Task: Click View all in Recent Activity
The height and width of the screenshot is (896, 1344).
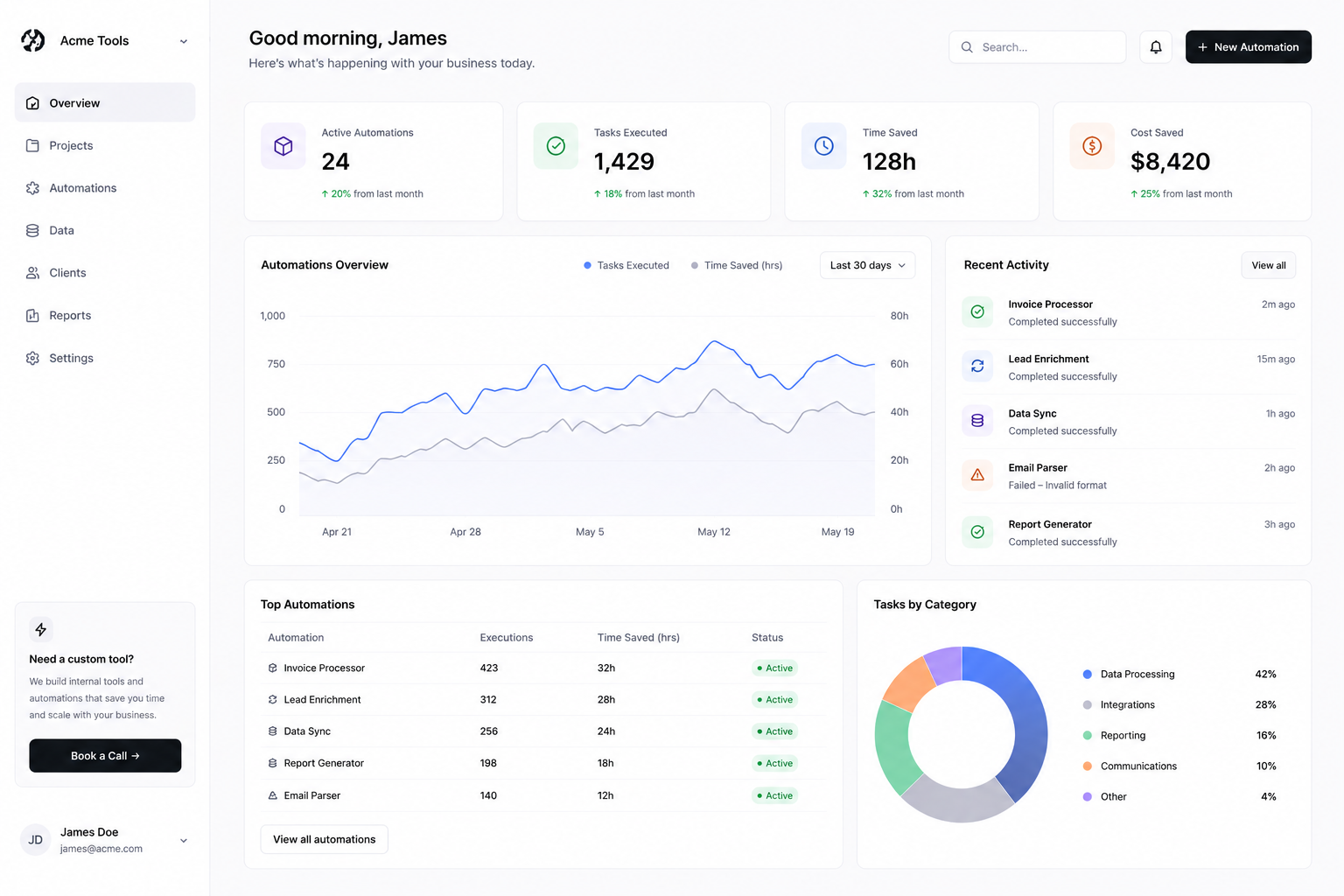Action: coord(1269,265)
